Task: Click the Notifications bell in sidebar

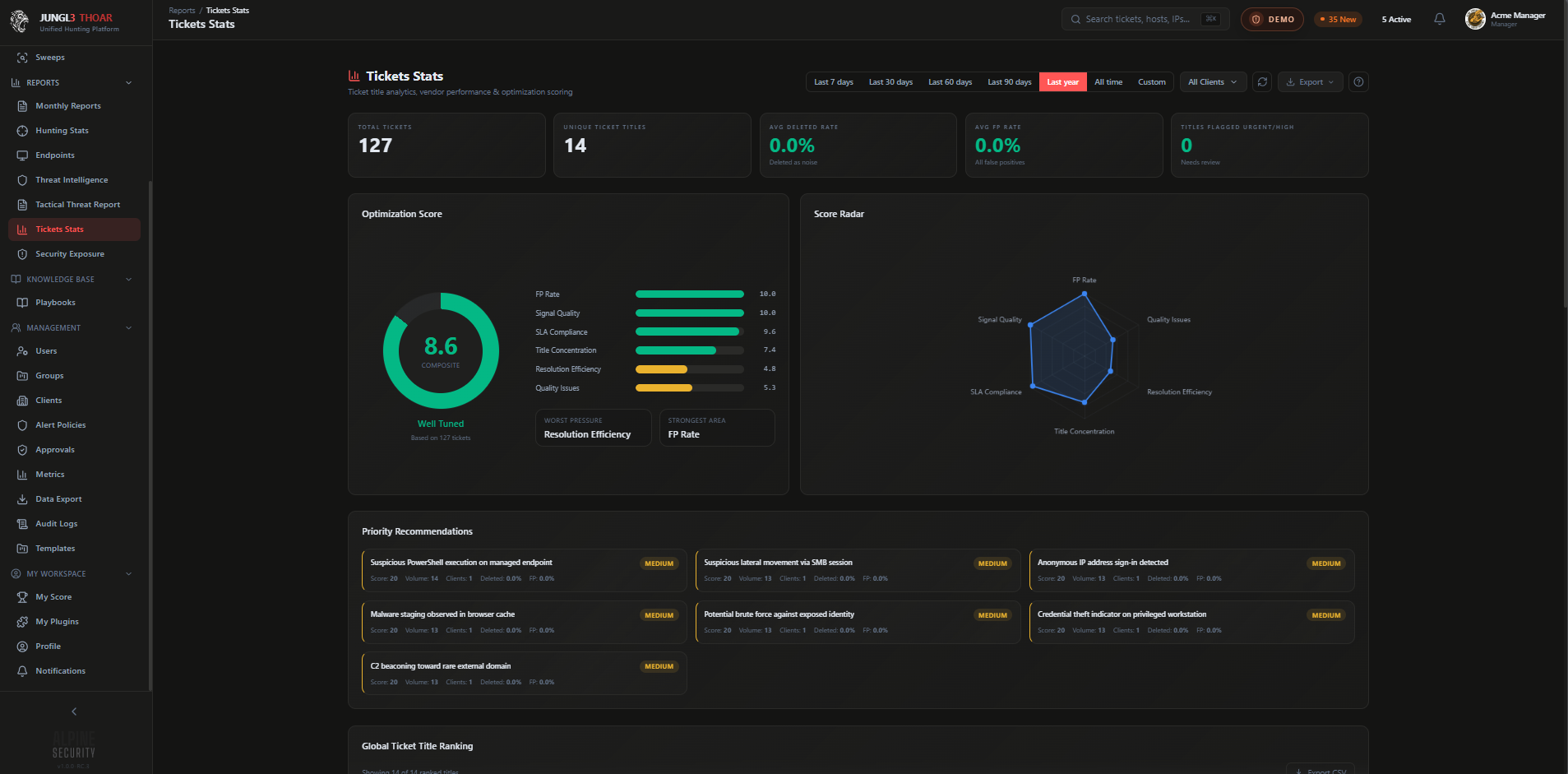Action: coord(22,671)
